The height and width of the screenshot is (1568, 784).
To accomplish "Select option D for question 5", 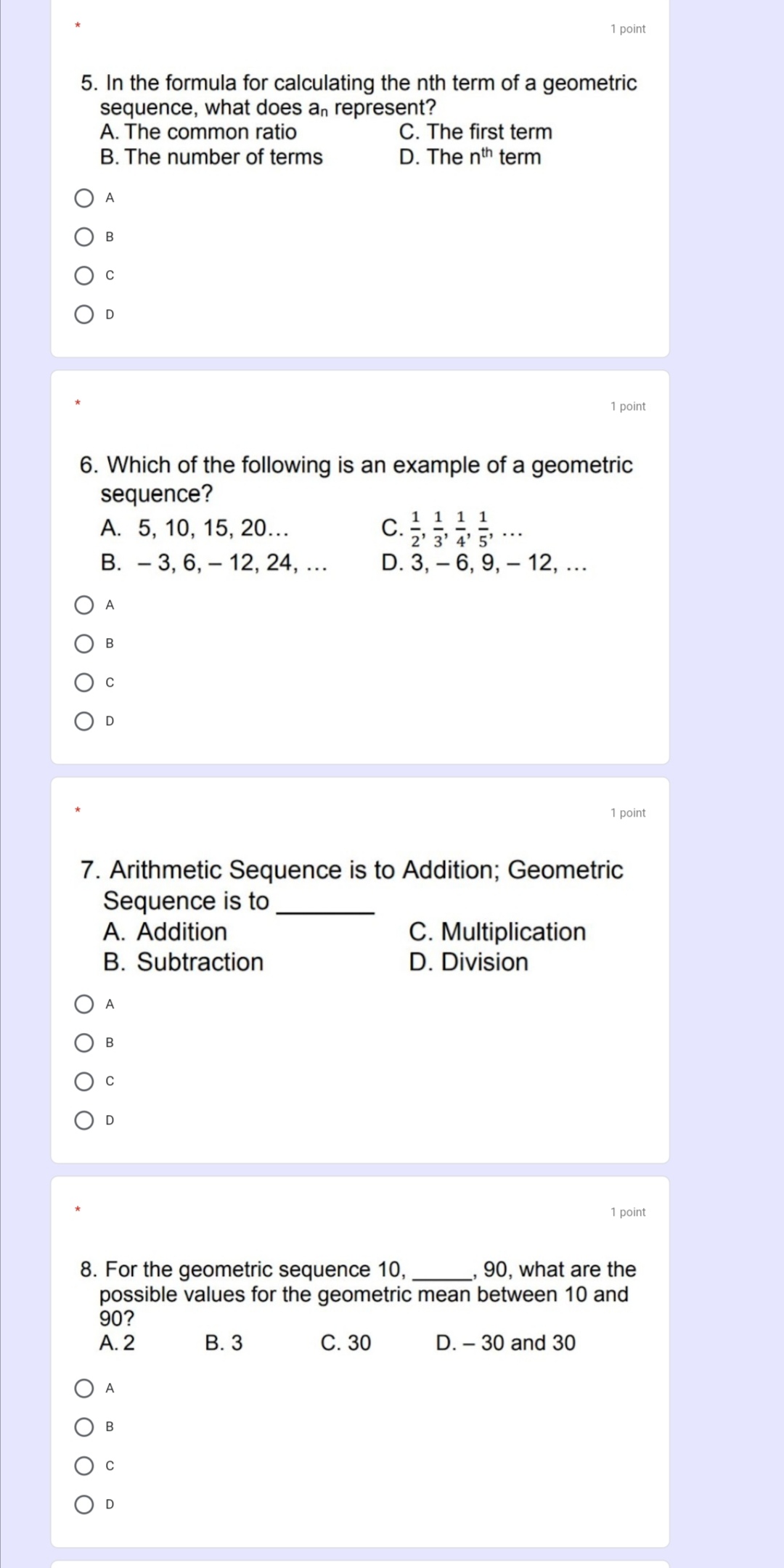I will tap(83, 314).
